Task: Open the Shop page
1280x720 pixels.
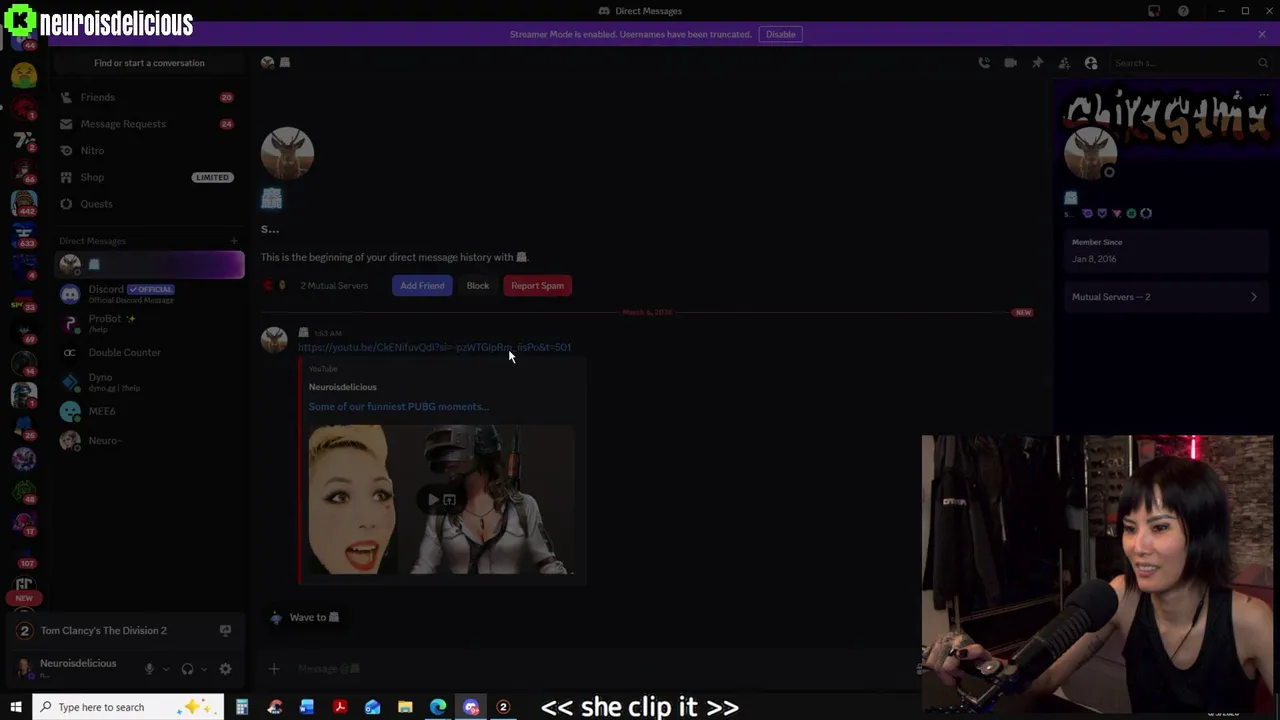Action: click(149, 177)
